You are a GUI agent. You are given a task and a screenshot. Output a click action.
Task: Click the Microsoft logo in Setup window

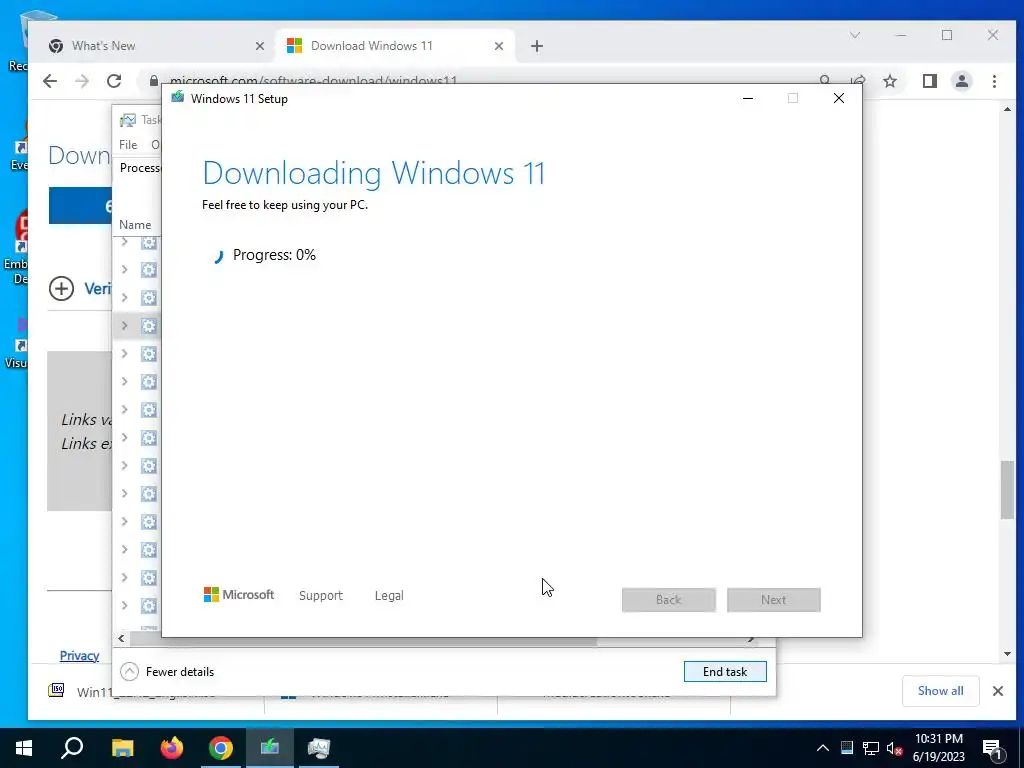pos(239,595)
